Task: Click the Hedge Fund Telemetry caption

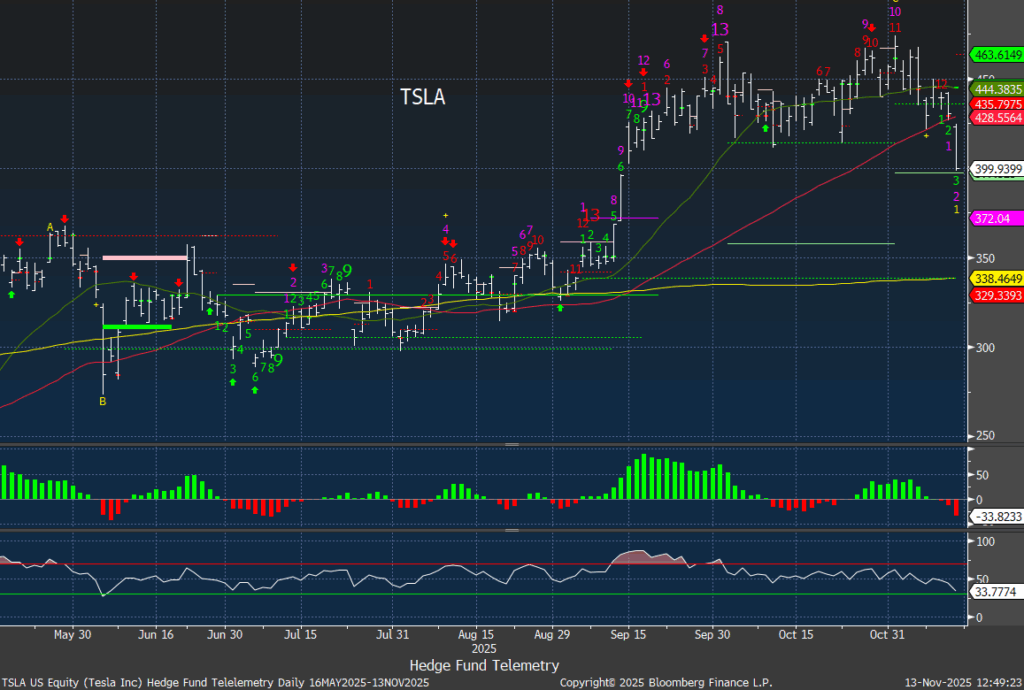Action: click(484, 665)
